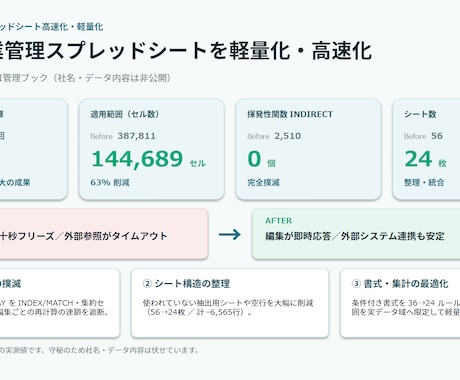
Task: Click the 編集ごとの再計算の連鎖を遮断 line
Action: tap(55, 312)
